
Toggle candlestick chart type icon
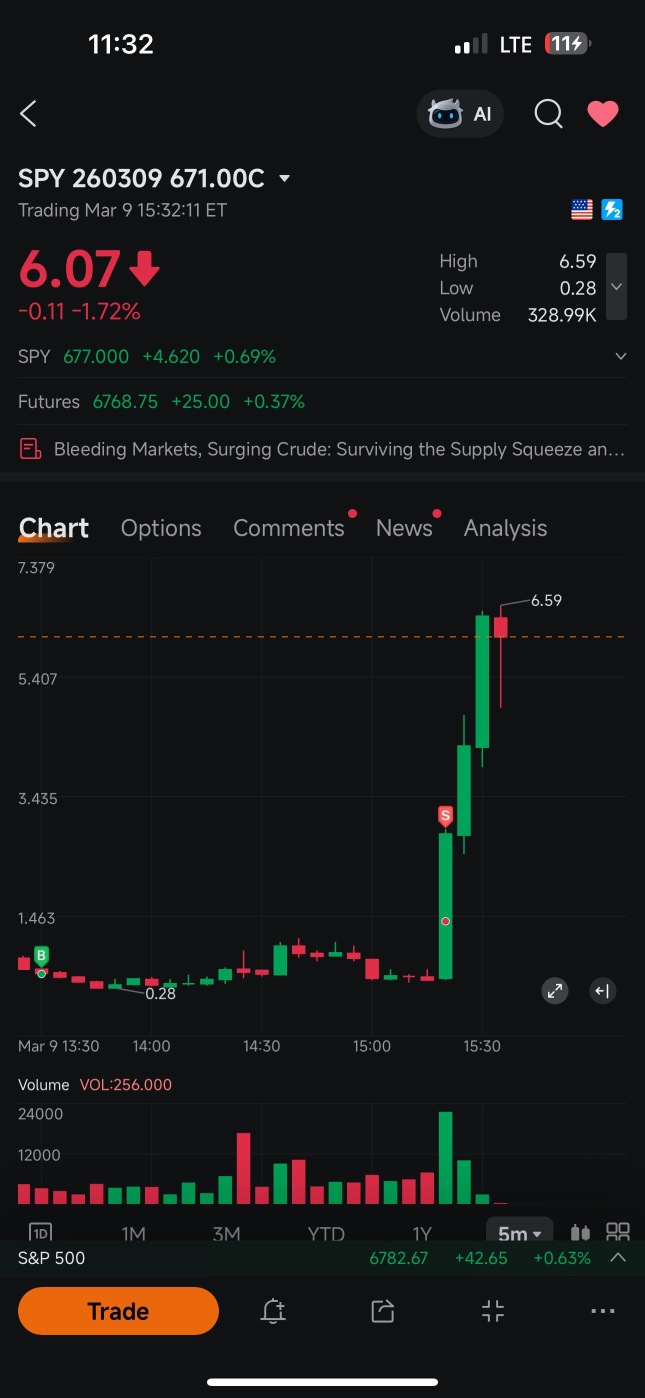[x=580, y=1233]
